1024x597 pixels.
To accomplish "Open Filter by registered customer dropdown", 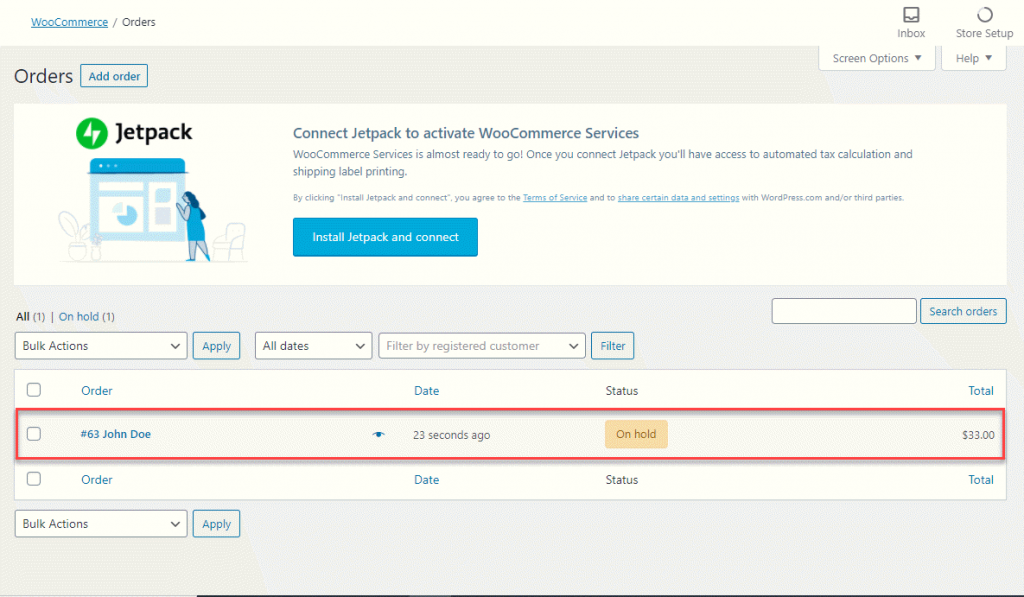I will [x=482, y=346].
